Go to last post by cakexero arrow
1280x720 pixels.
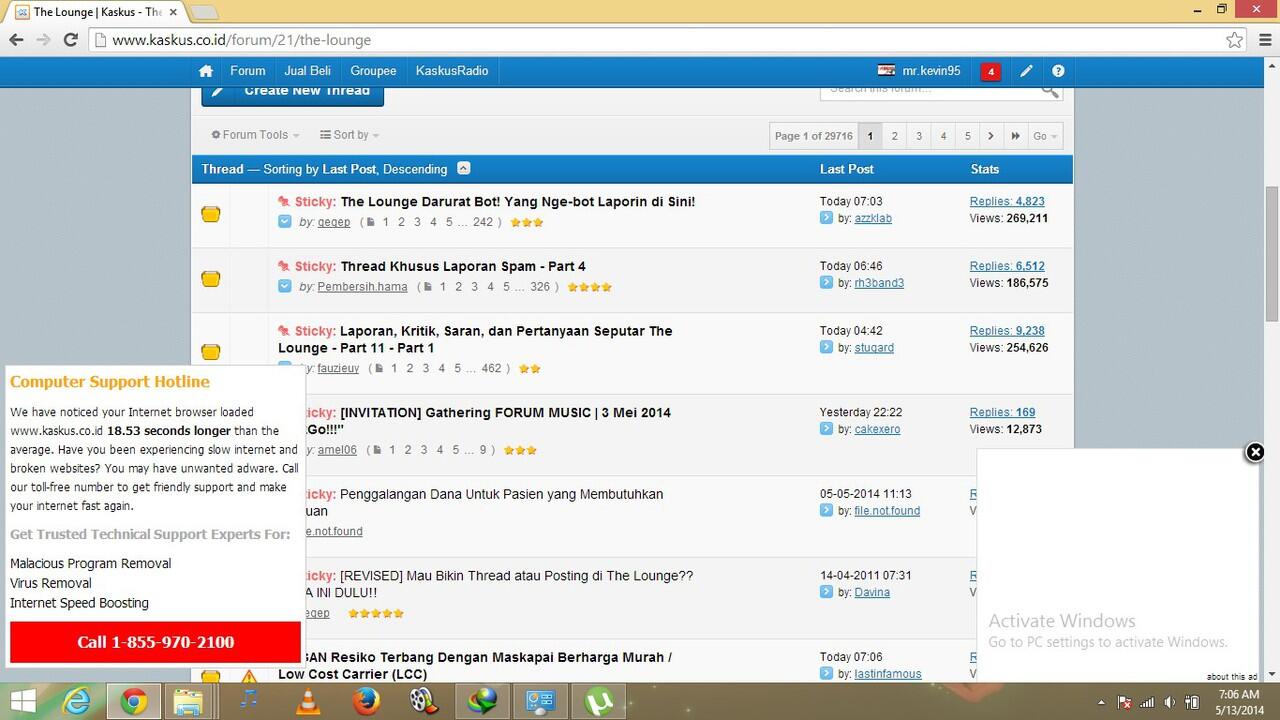(x=826, y=429)
